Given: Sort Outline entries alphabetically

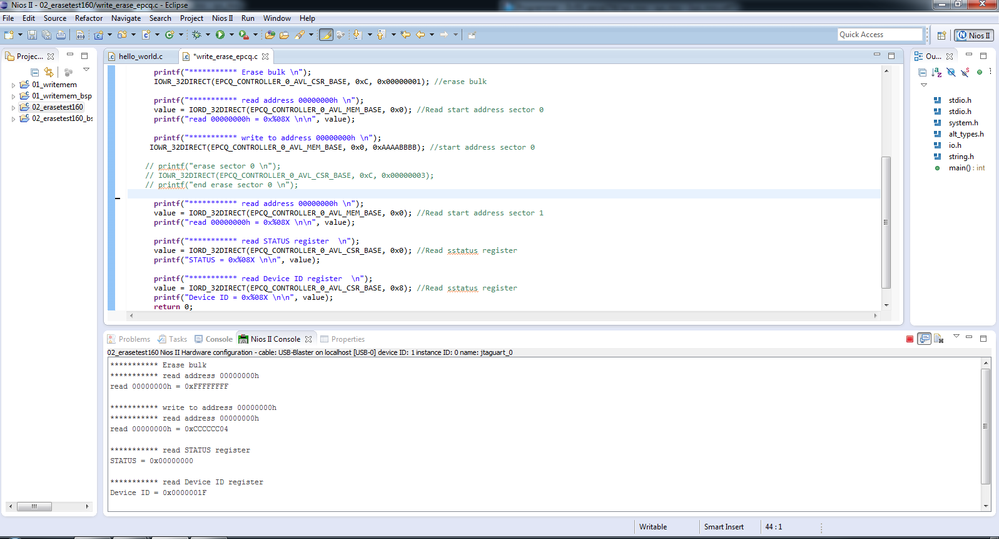Looking at the screenshot, I should pos(937,72).
